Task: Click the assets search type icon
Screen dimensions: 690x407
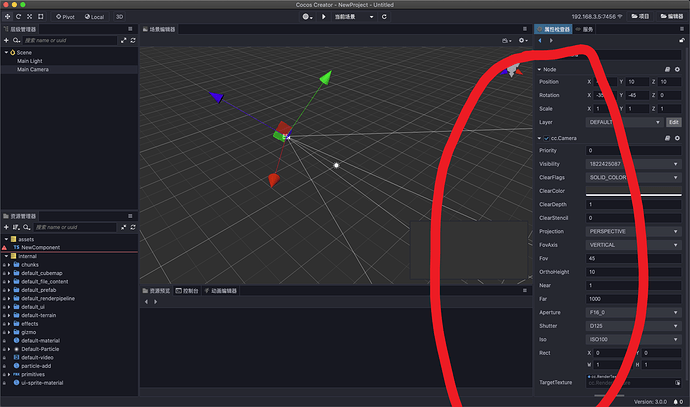Action: 26,227
